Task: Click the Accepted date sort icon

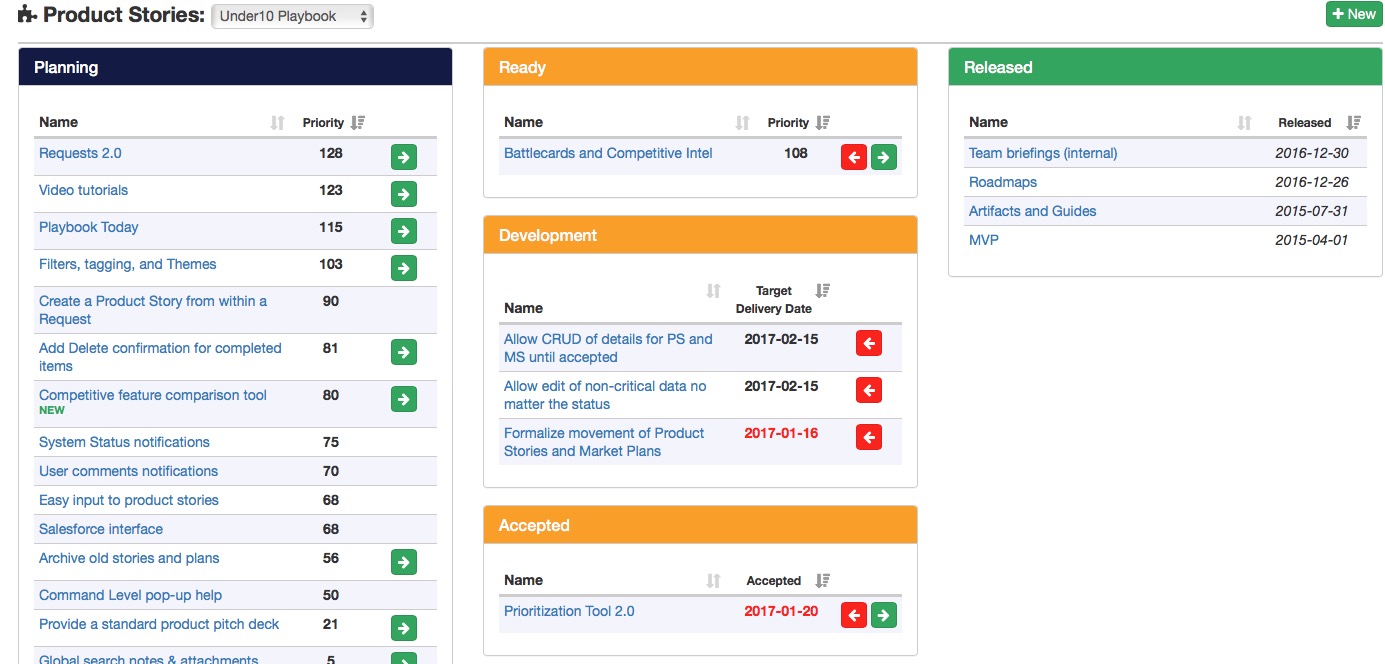Action: tap(823, 581)
